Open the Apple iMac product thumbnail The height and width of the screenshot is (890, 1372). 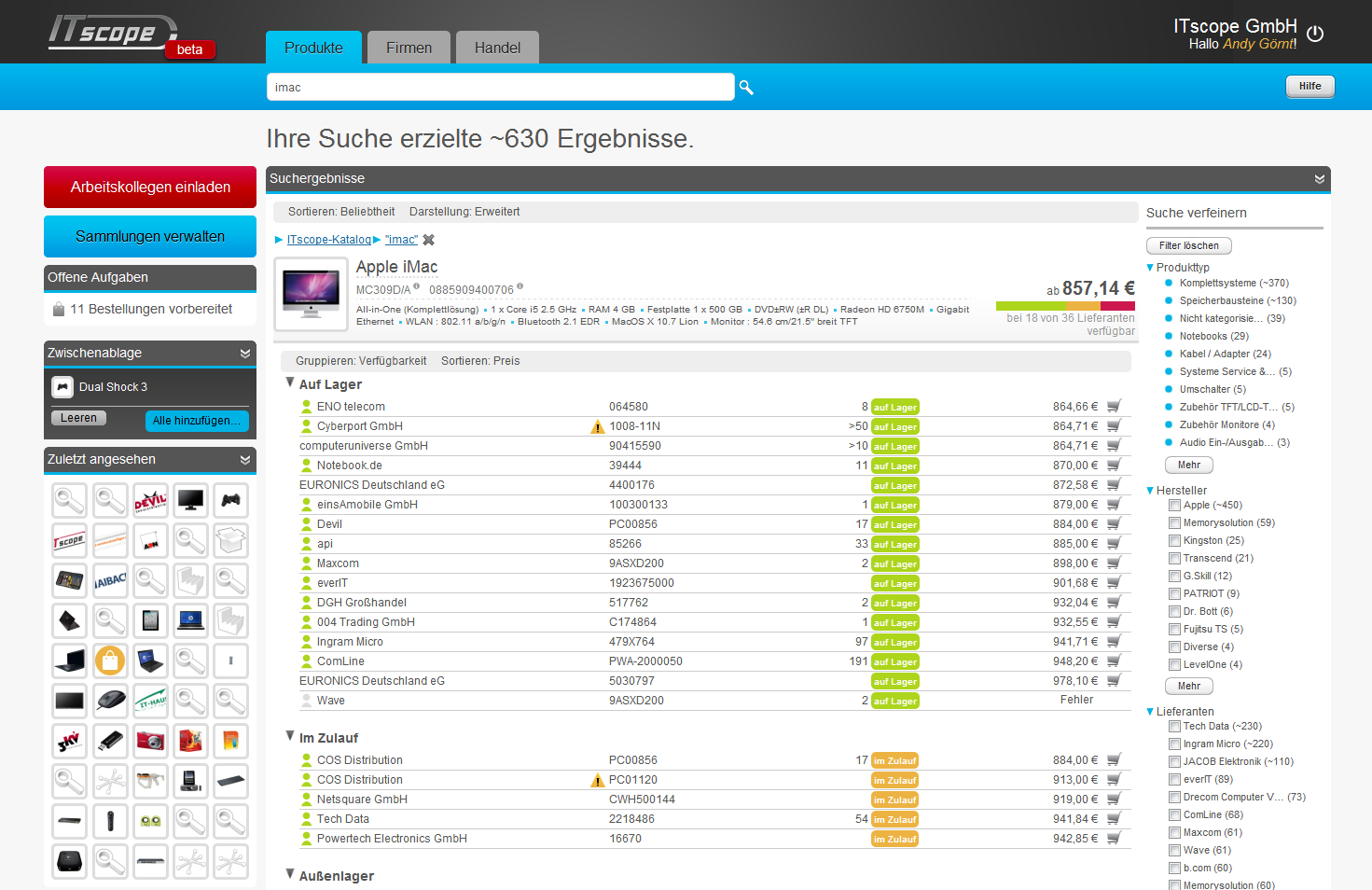[311, 295]
